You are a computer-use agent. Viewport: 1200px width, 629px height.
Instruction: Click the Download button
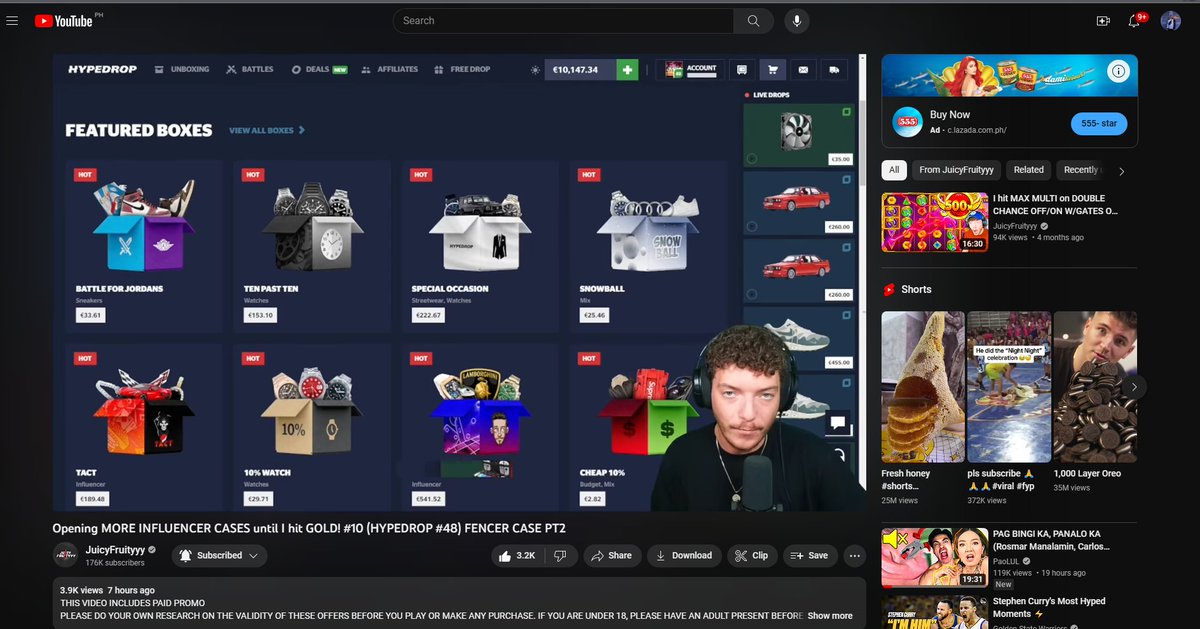683,555
